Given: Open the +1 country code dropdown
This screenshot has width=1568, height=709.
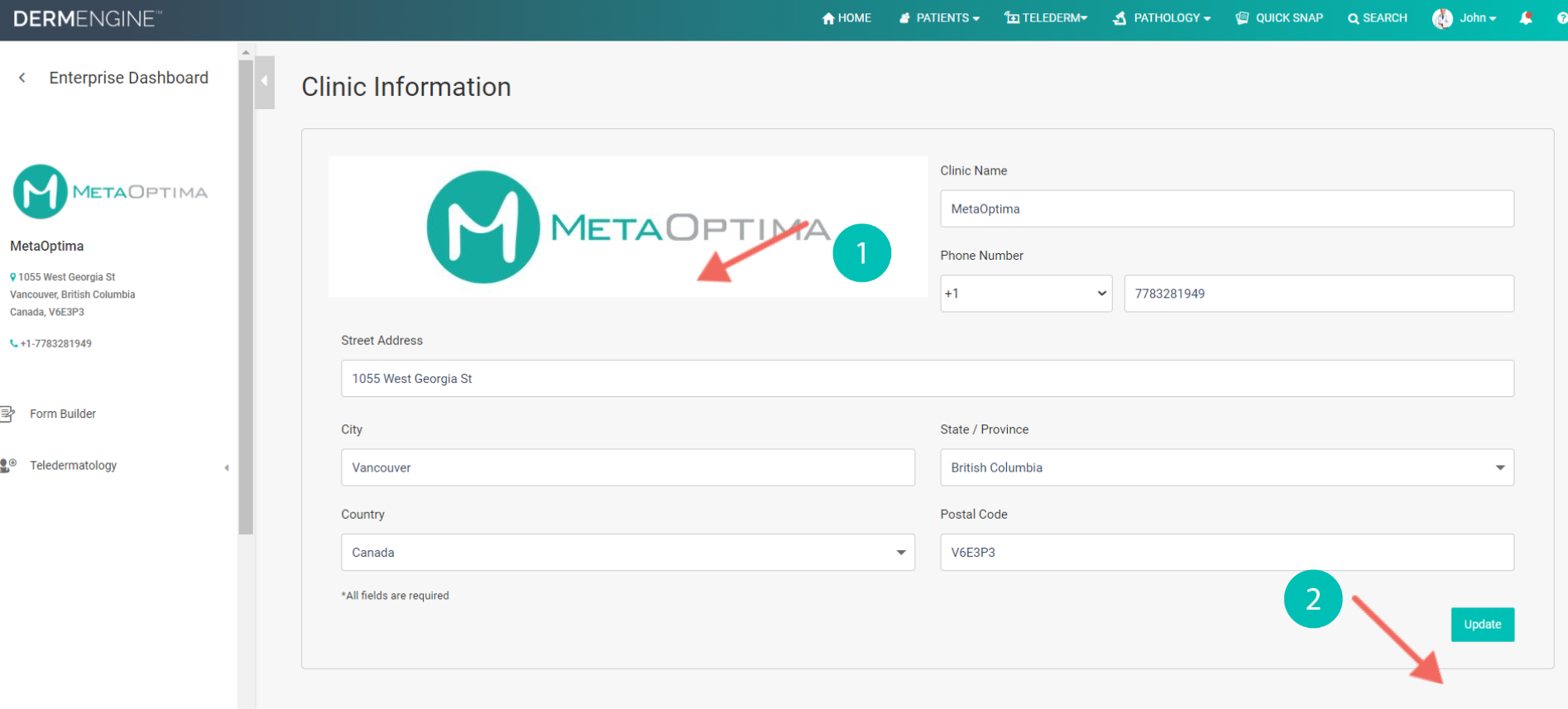Looking at the screenshot, I should click(1026, 294).
